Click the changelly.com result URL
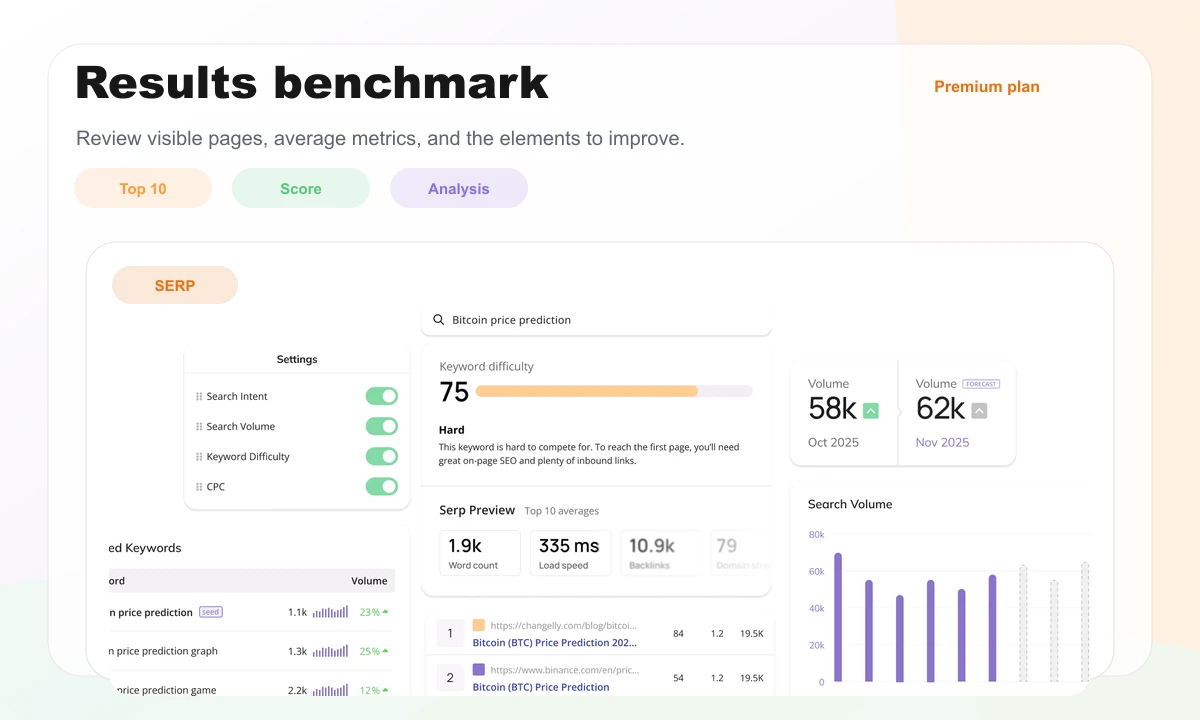The height and width of the screenshot is (720, 1200). pos(564,626)
